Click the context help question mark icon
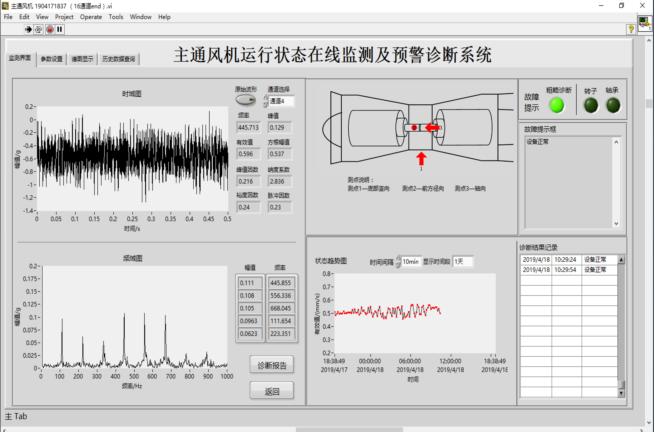 pos(630,29)
